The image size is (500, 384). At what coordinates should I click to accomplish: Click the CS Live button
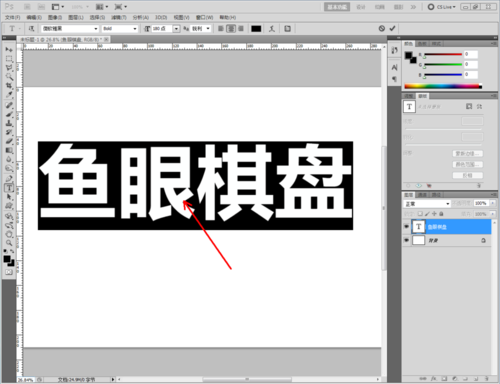442,7
